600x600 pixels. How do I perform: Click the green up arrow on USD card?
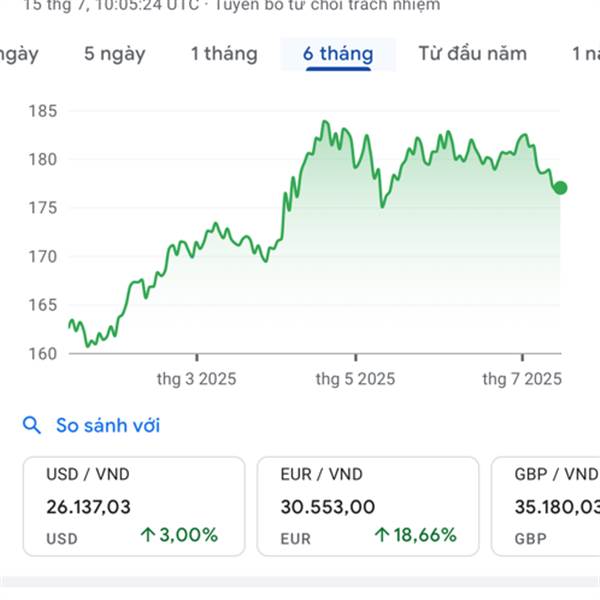[x=147, y=535]
